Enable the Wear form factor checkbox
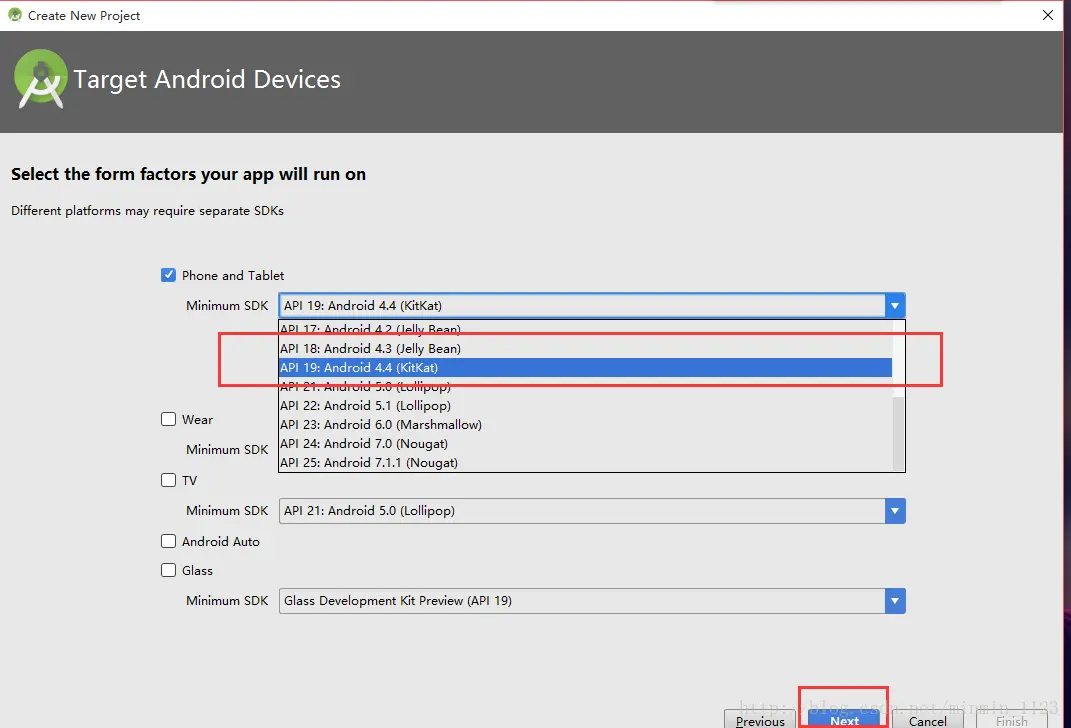This screenshot has width=1071, height=728. click(x=169, y=419)
